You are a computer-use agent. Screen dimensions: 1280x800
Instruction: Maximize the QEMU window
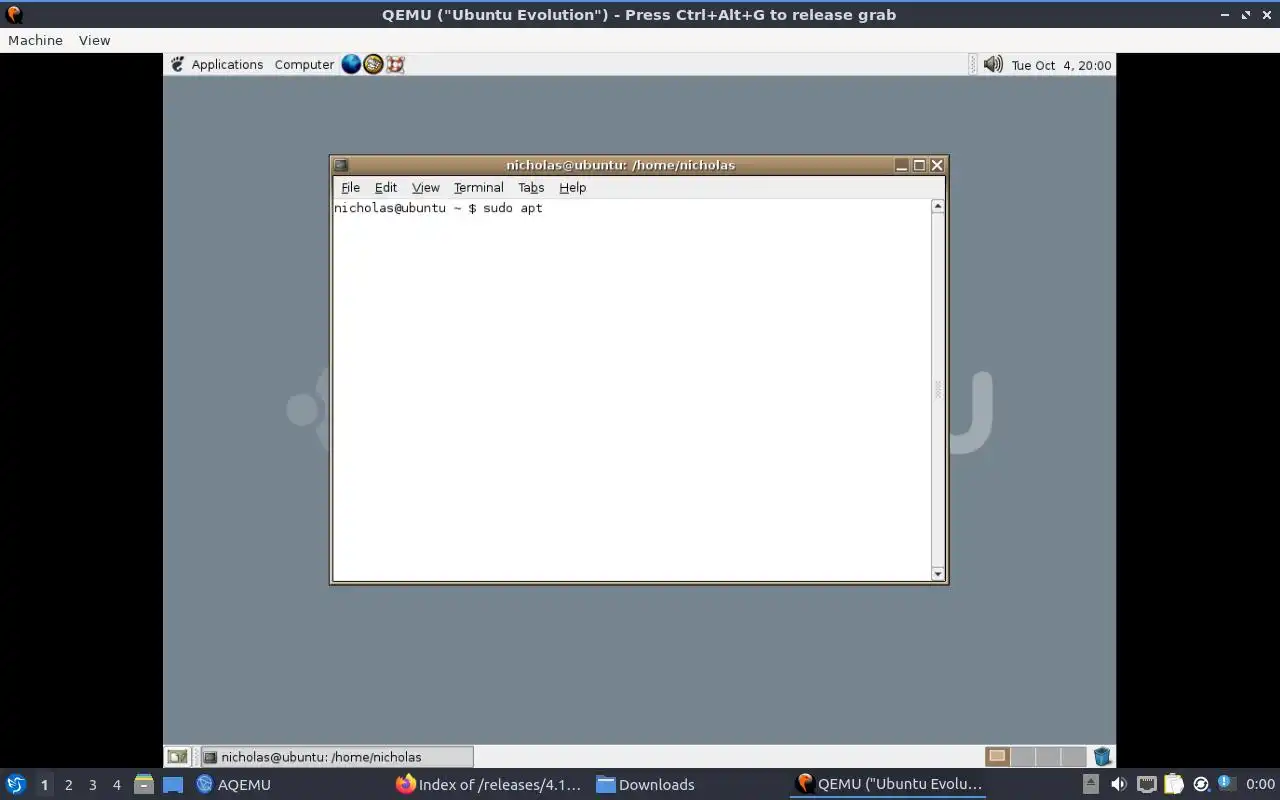pyautogui.click(x=1246, y=15)
